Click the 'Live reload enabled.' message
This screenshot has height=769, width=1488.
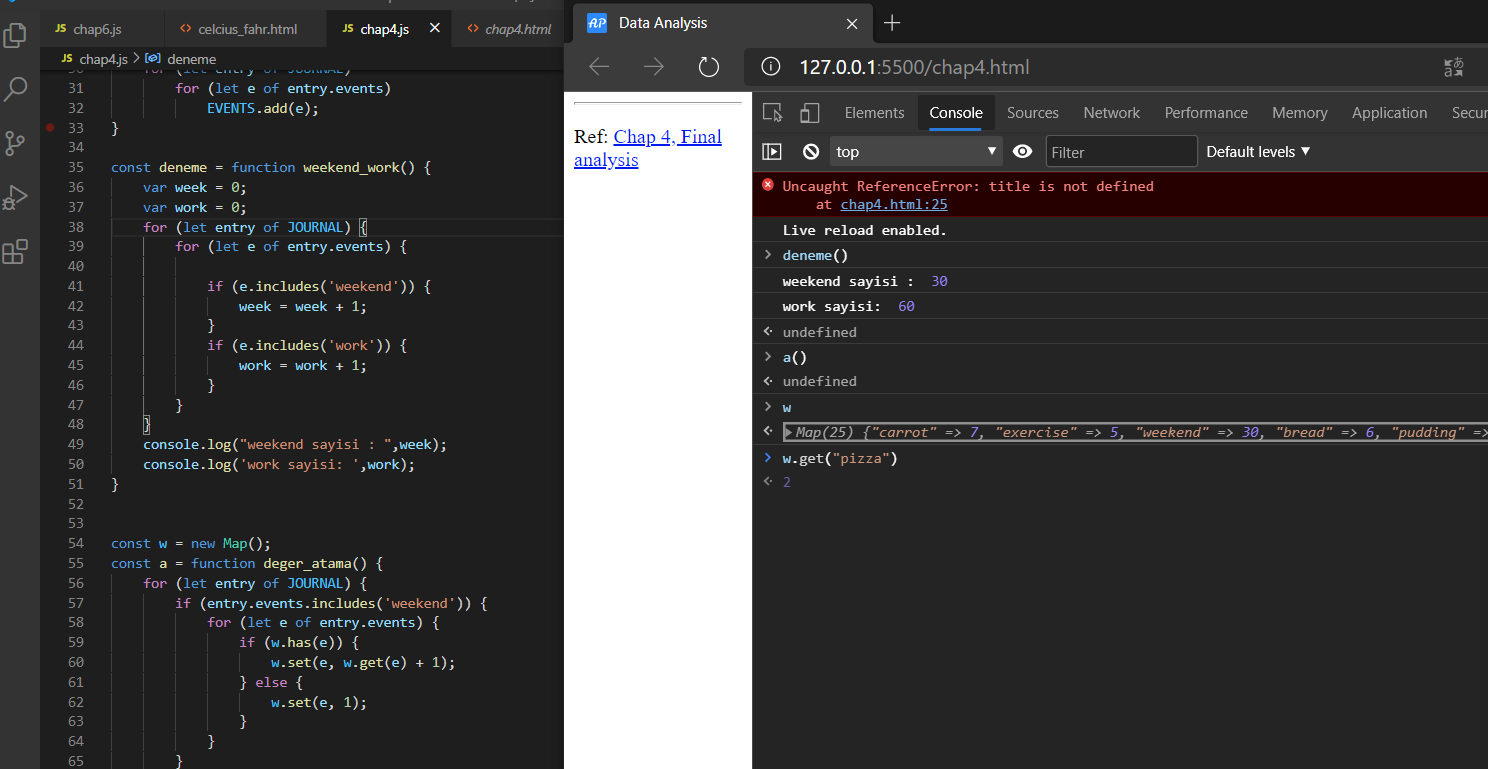pos(864,230)
